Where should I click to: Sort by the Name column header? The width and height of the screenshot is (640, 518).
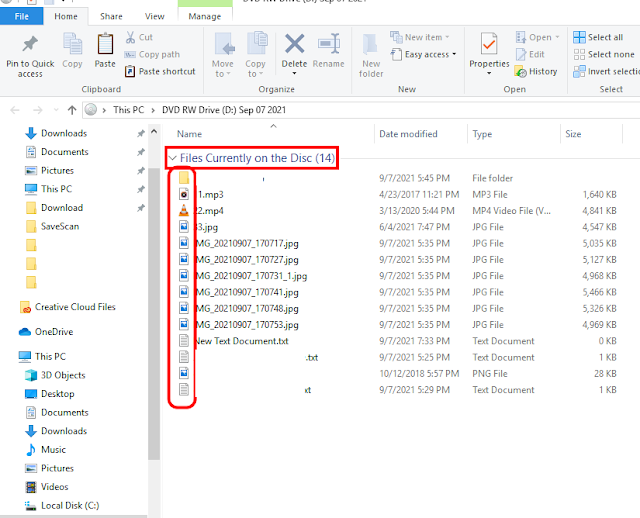click(x=189, y=134)
